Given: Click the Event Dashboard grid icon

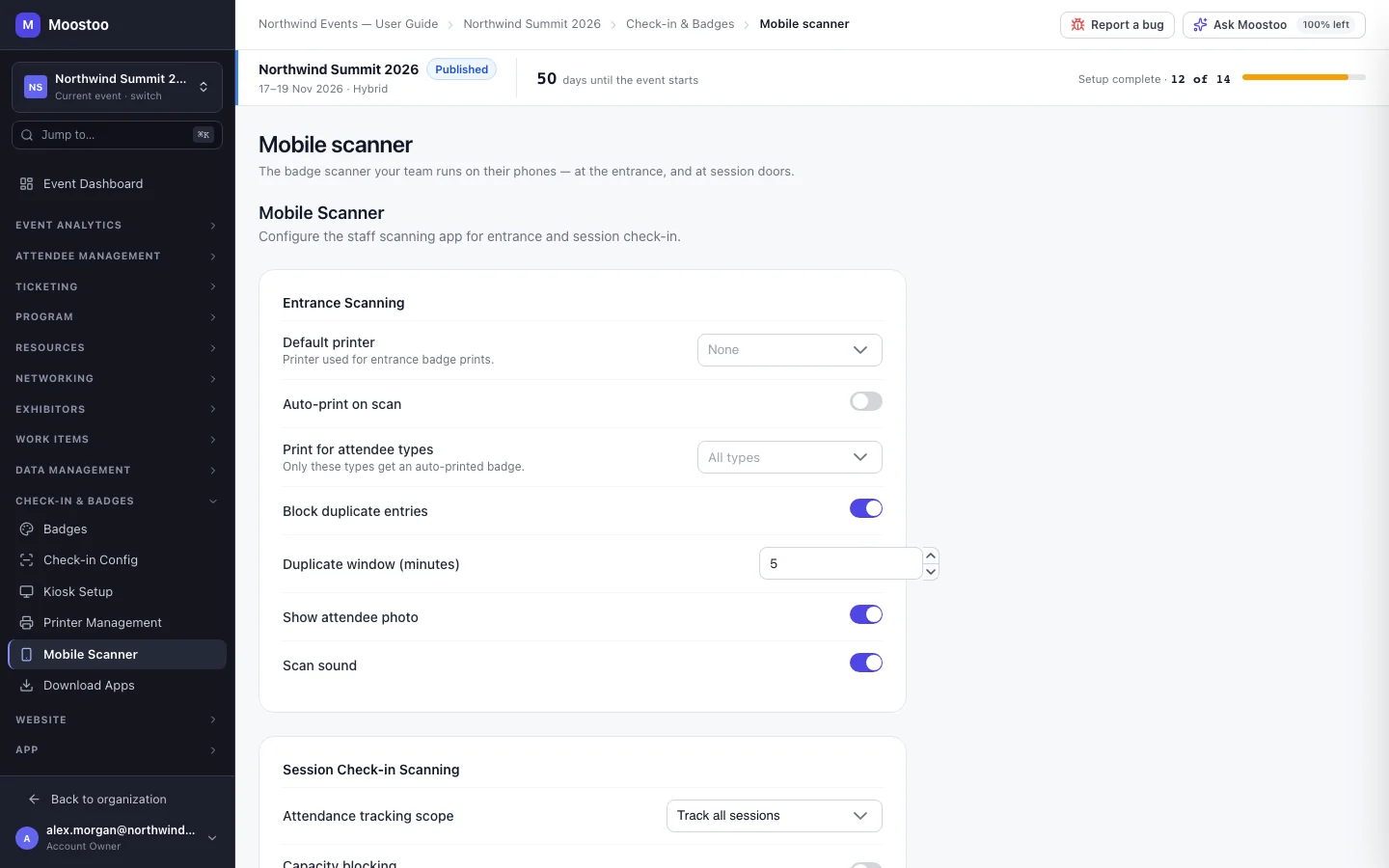Looking at the screenshot, I should (x=27, y=184).
